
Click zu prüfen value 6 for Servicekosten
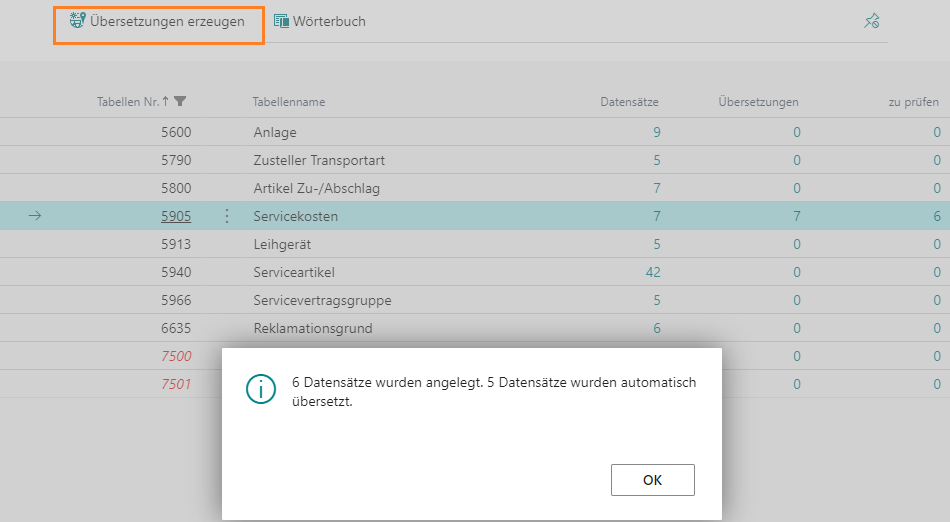pos(936,216)
